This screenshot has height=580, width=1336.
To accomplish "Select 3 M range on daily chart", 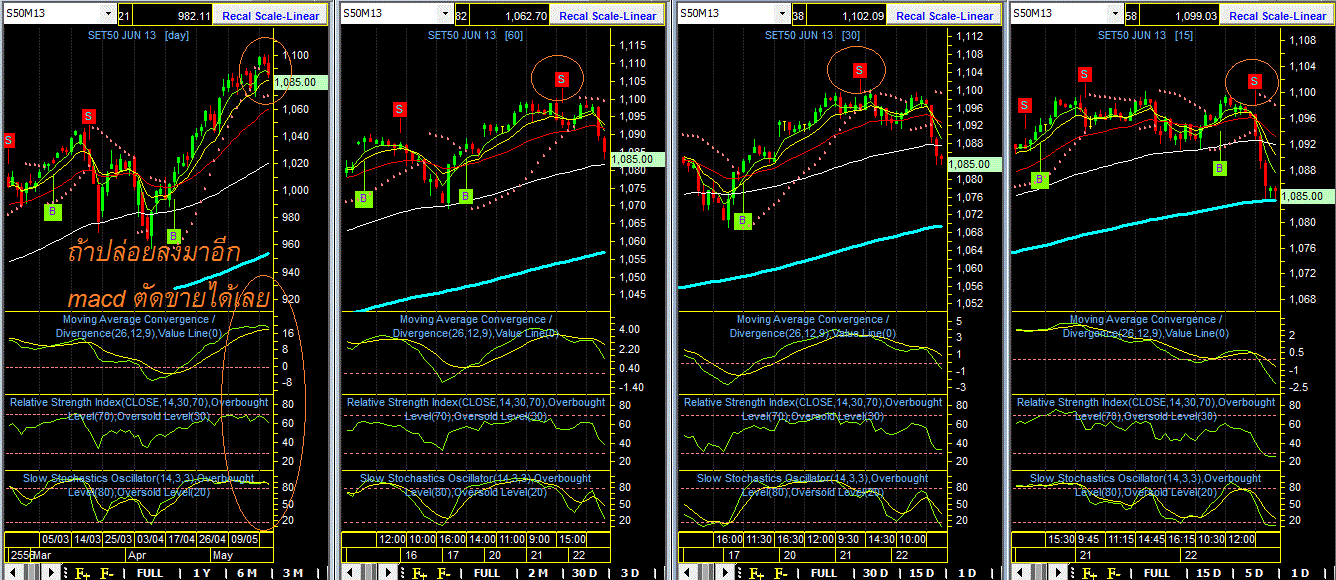I will pyautogui.click(x=293, y=573).
